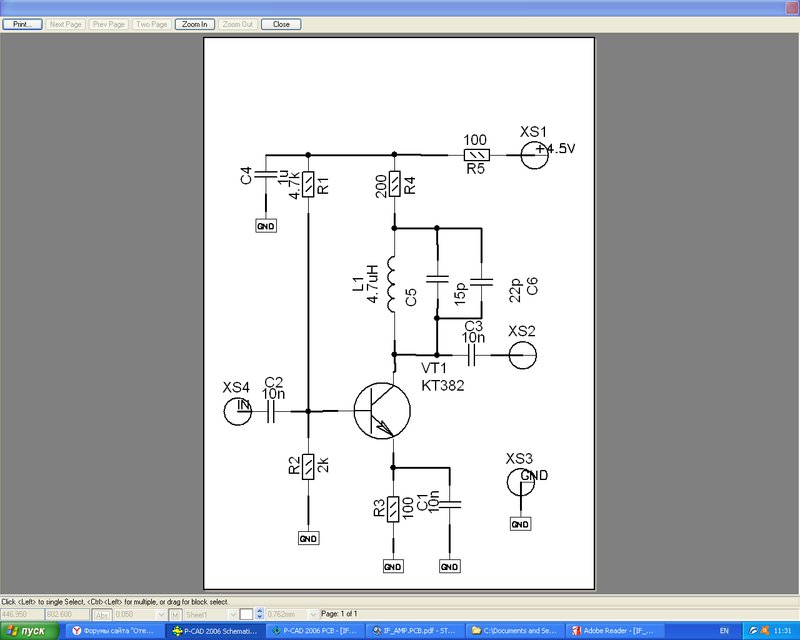The width and height of the screenshot is (800, 640).
Task: Click the VT1 transistor symbol on the schematic
Action: pyautogui.click(x=382, y=411)
